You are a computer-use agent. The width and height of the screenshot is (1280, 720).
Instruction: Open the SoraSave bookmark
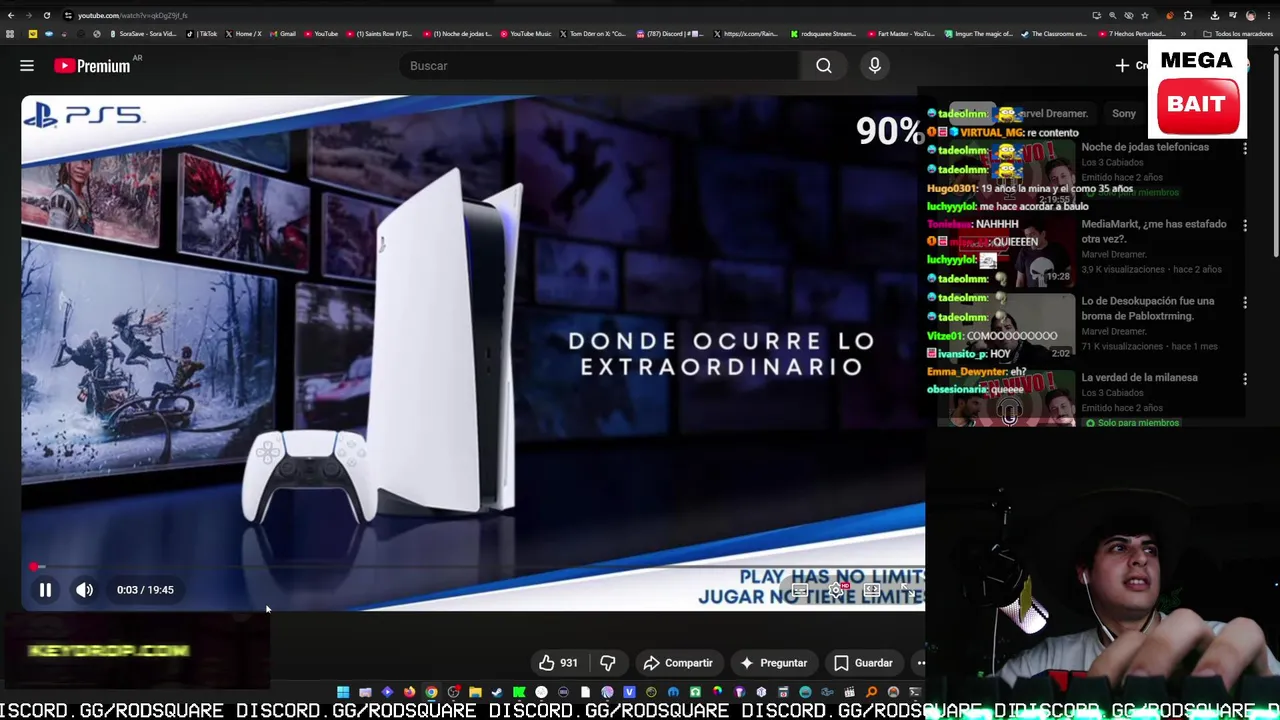(x=144, y=34)
